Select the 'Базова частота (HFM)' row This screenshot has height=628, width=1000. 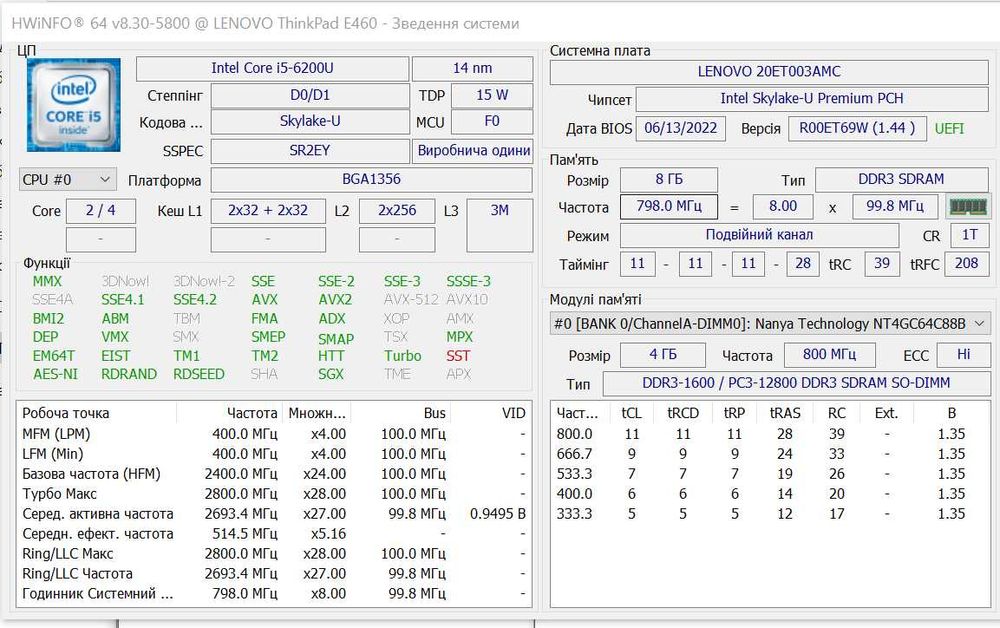pyautogui.click(x=274, y=474)
